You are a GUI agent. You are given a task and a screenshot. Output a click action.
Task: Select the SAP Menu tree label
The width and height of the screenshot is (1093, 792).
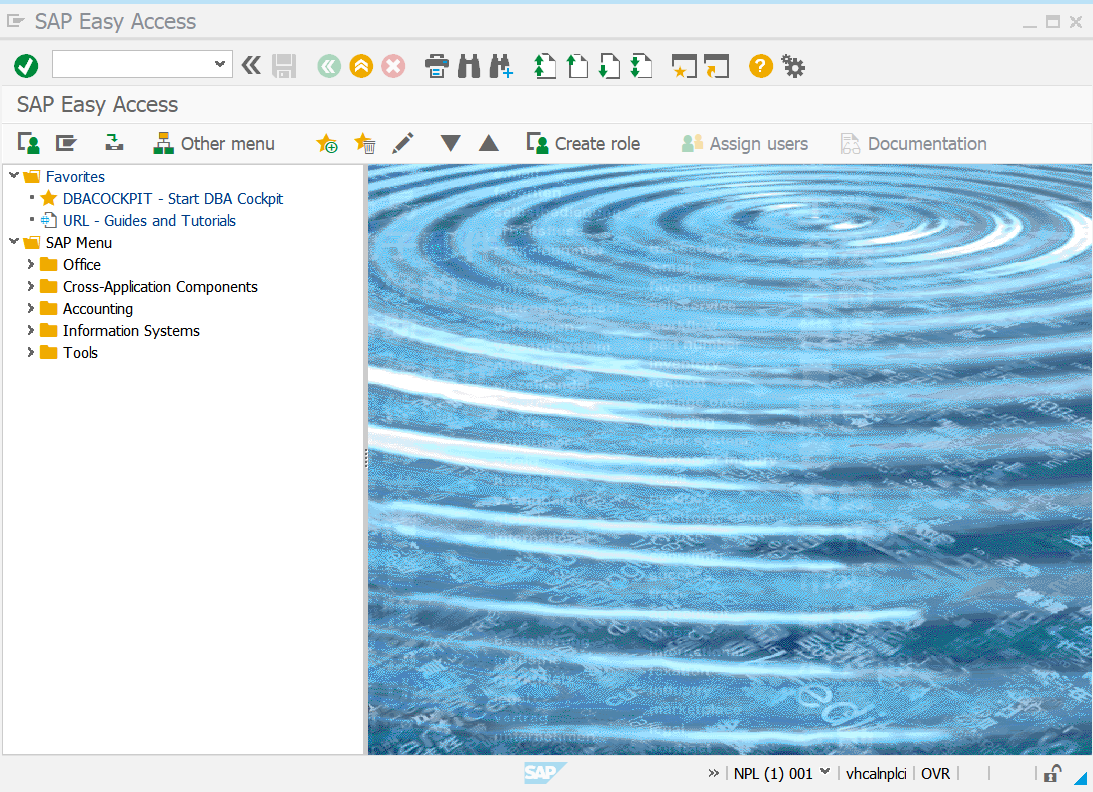(79, 243)
